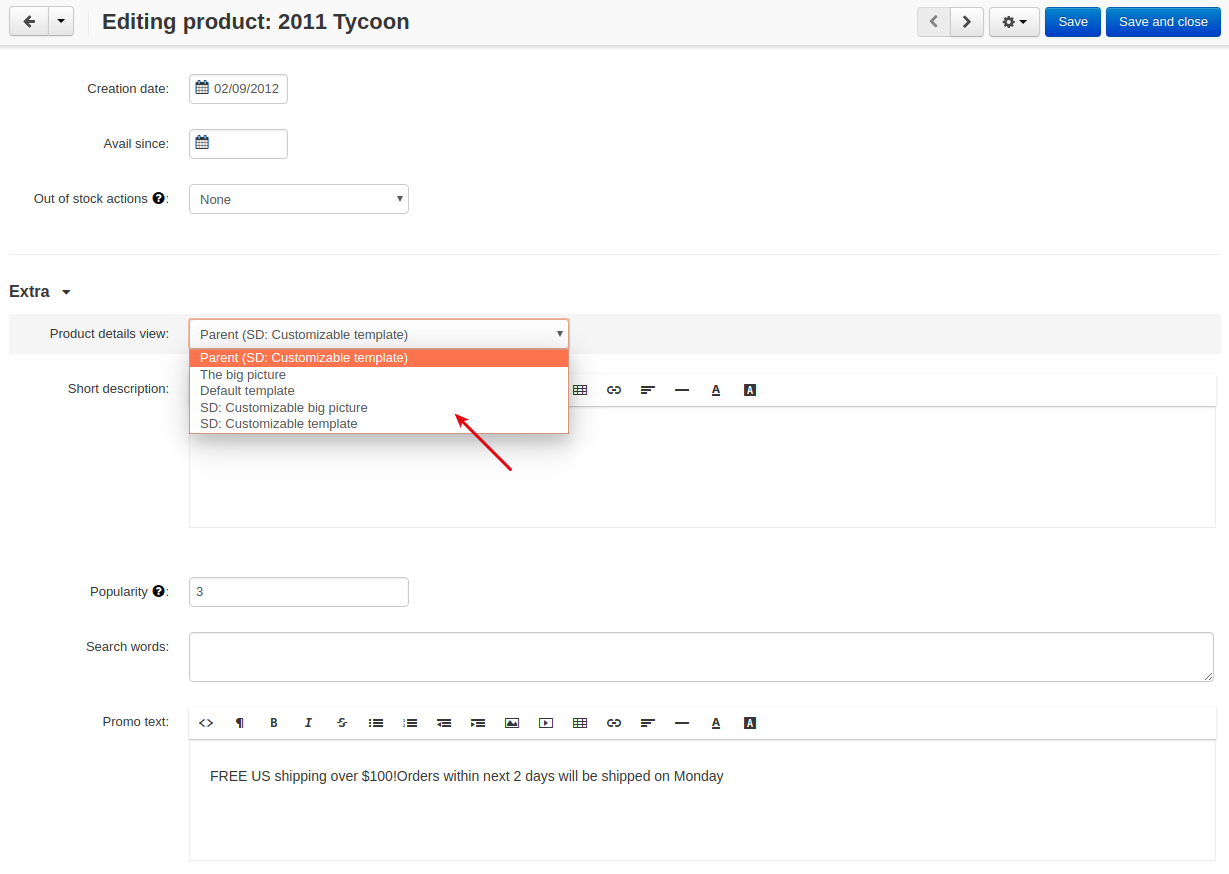Screen dimensions: 1229x874
Task: Click the back arrow button
Action: tap(29, 21)
